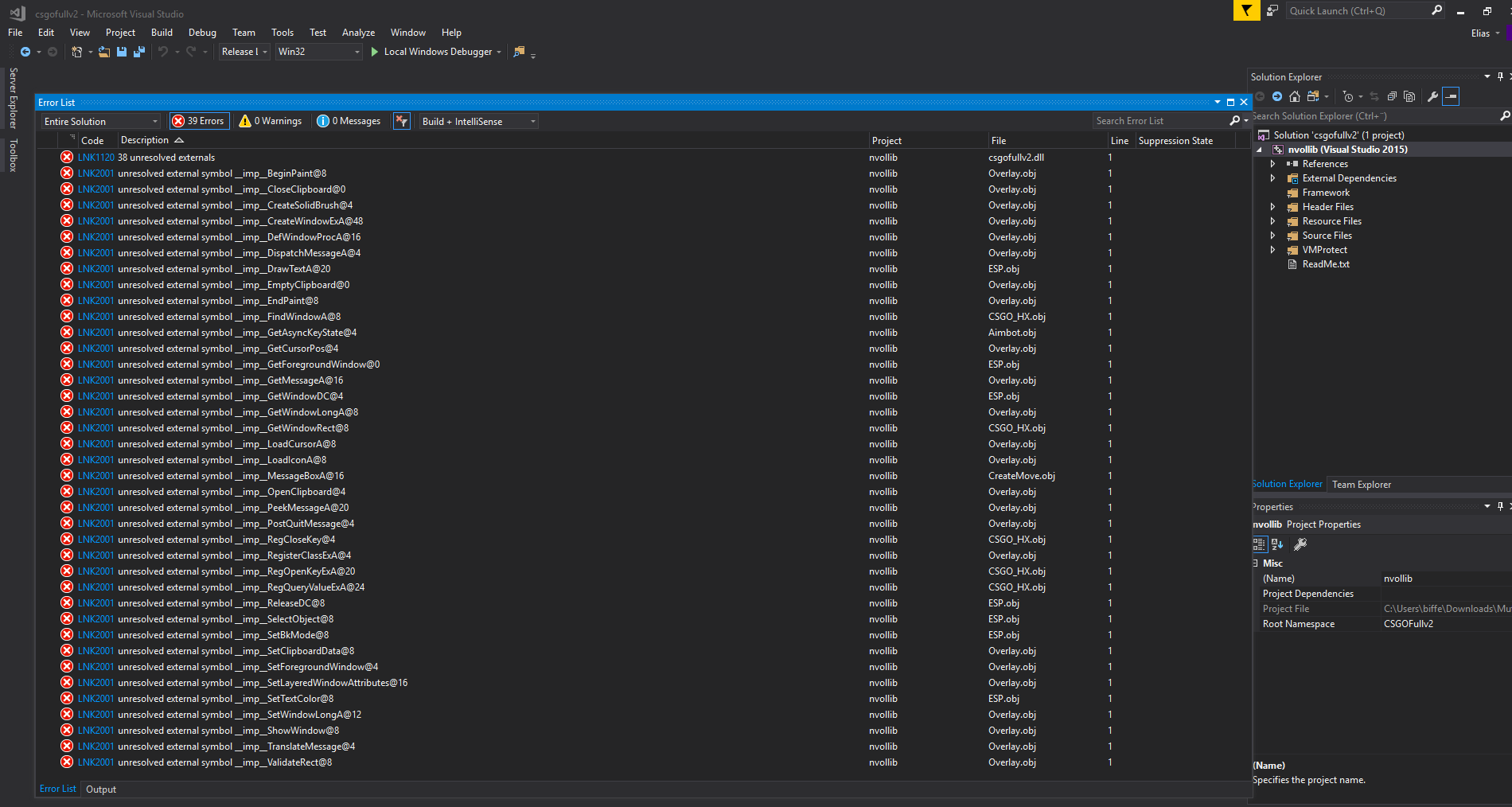Click the Categorized view icon in Properties
Viewport: 1512px width, 807px height.
[x=1260, y=544]
